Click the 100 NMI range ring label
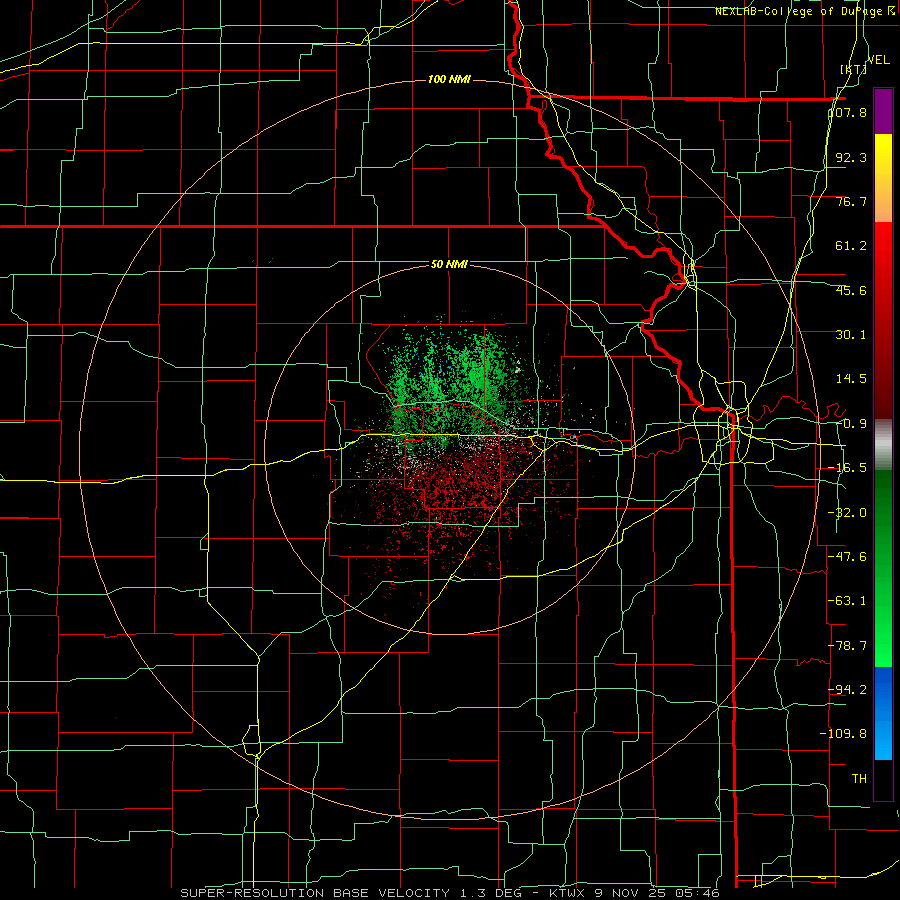This screenshot has width=900, height=900. point(449,79)
